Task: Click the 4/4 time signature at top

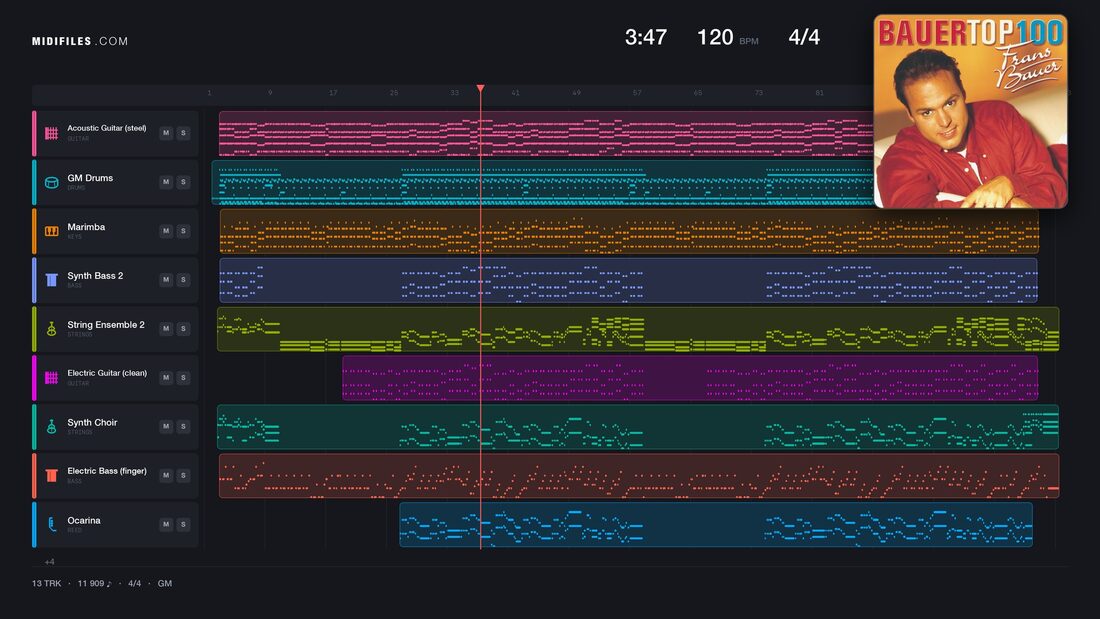Action: [x=804, y=37]
